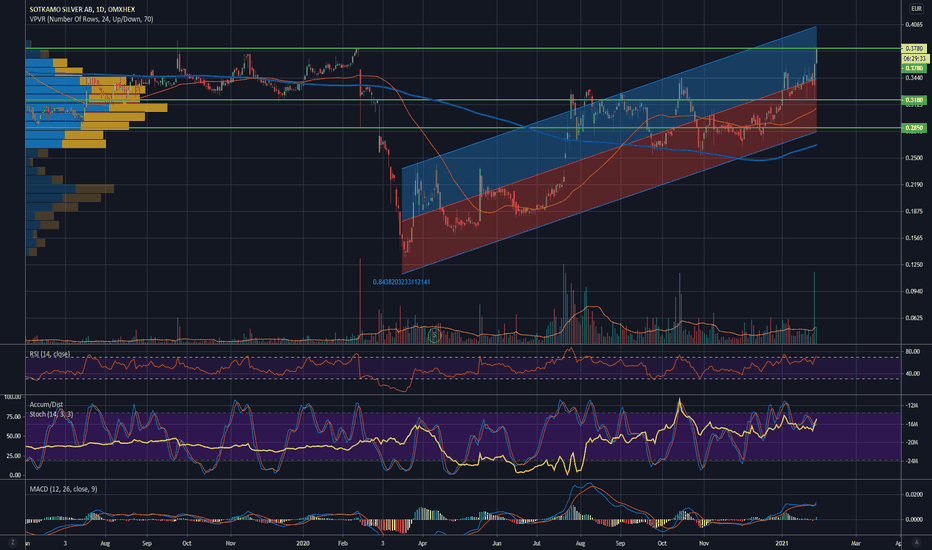
Task: Select the 2021 date label on time axis
Action: [783, 543]
